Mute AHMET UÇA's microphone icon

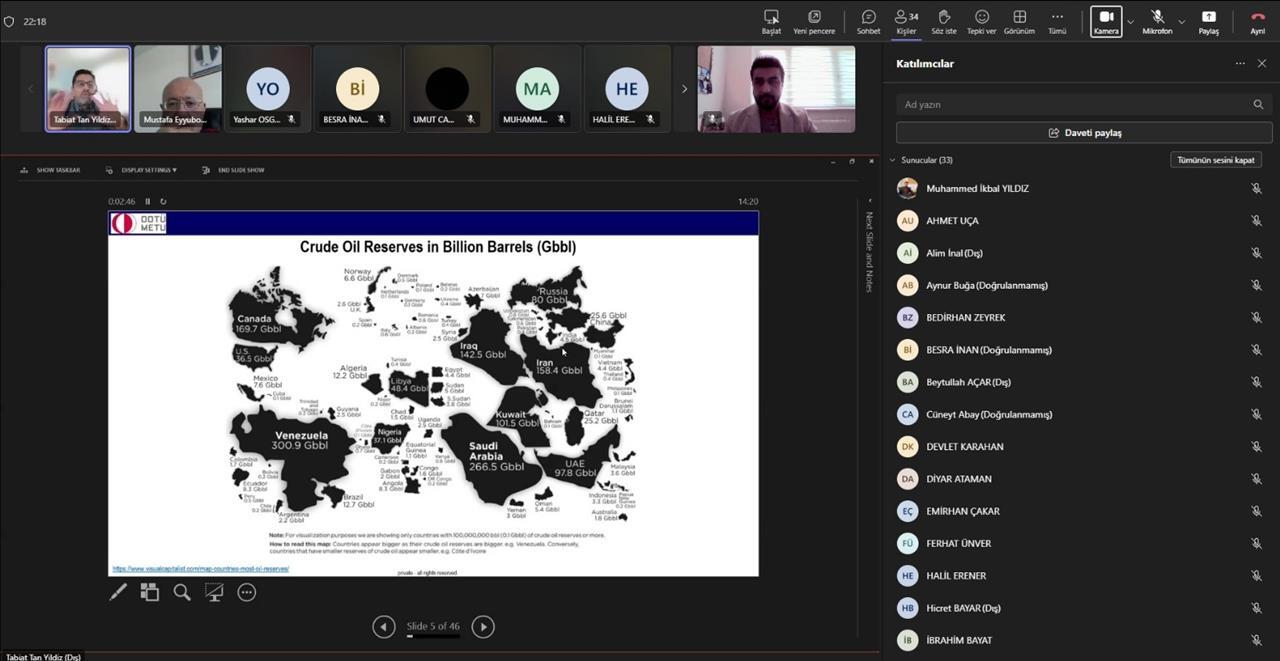click(1256, 221)
